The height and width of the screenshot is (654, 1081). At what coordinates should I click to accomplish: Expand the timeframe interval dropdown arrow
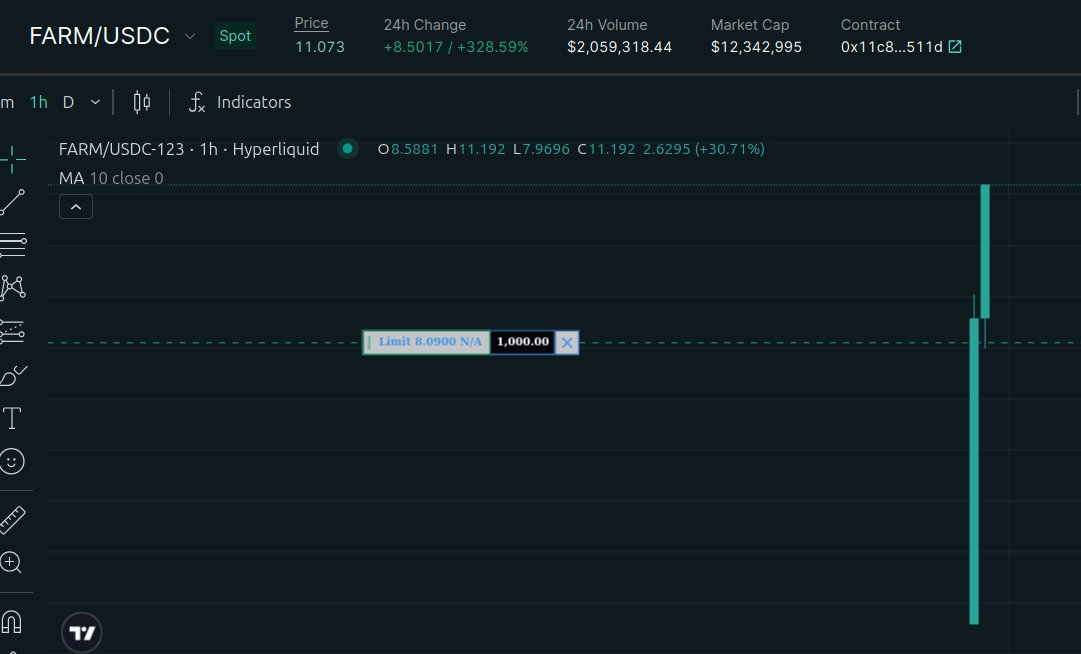click(95, 102)
